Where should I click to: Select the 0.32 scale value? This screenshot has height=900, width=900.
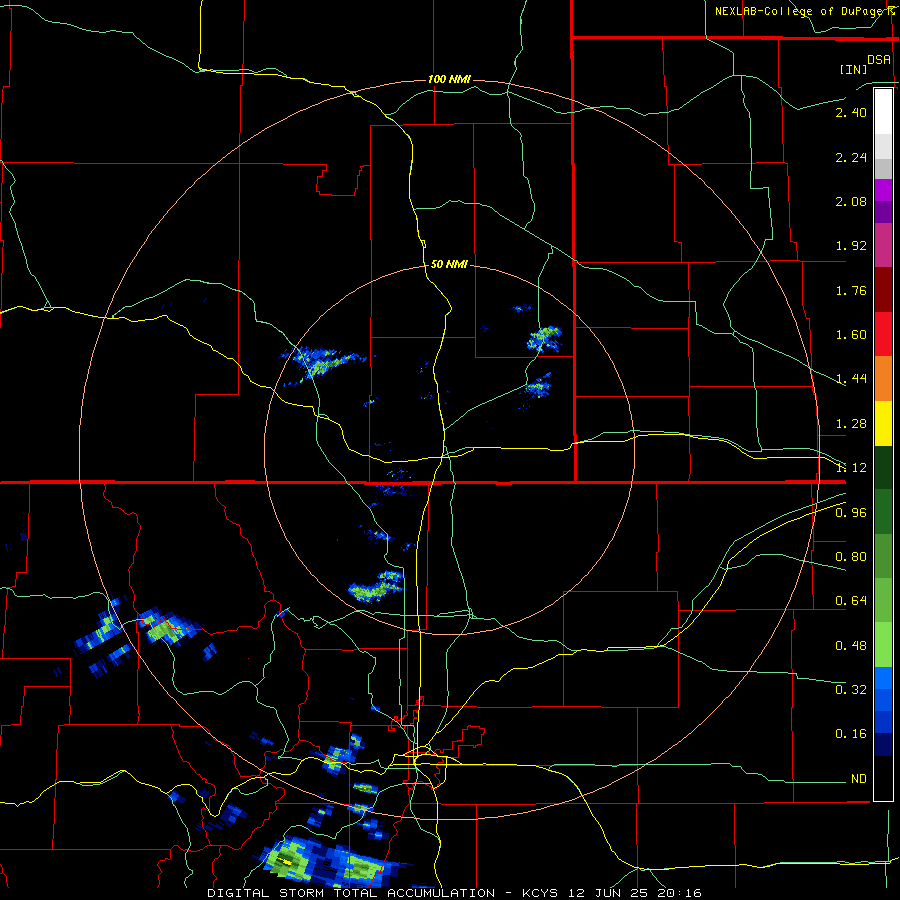click(851, 690)
